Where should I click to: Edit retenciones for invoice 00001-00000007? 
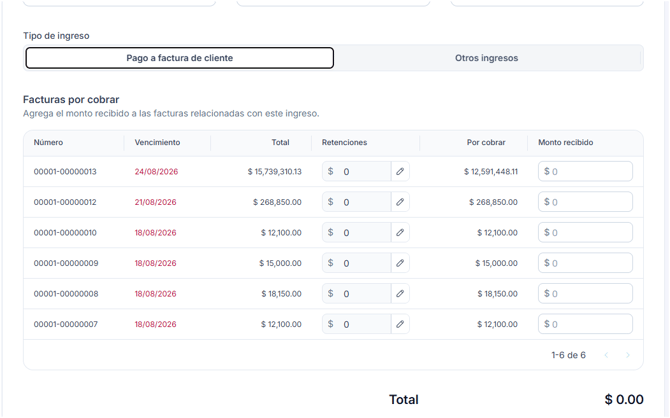400,324
